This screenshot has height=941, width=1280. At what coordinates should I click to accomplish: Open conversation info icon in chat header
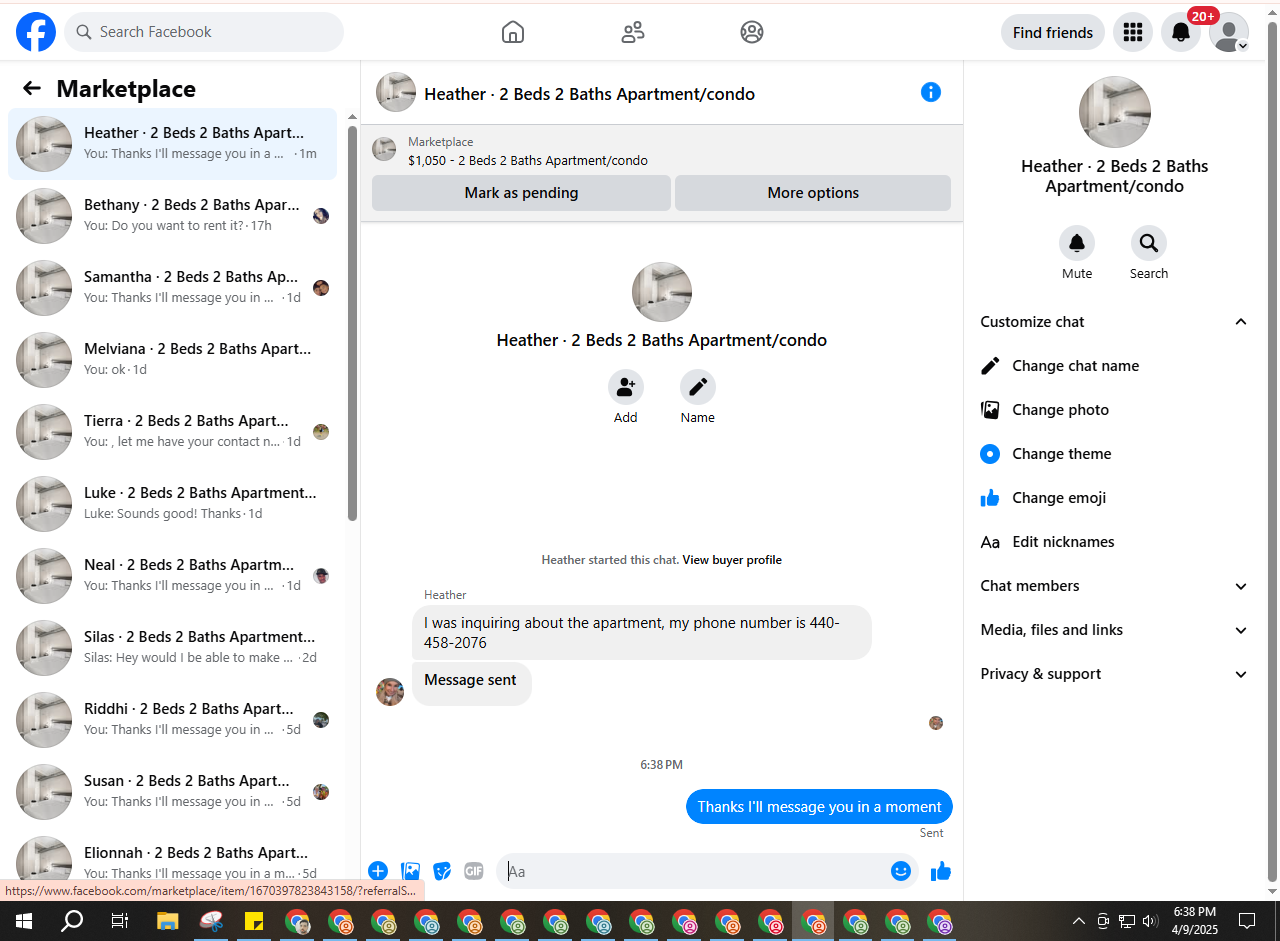click(x=931, y=92)
